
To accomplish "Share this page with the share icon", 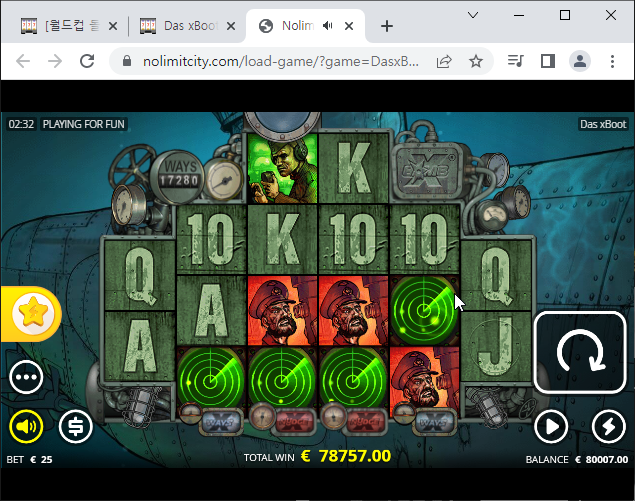I will pyautogui.click(x=444, y=61).
